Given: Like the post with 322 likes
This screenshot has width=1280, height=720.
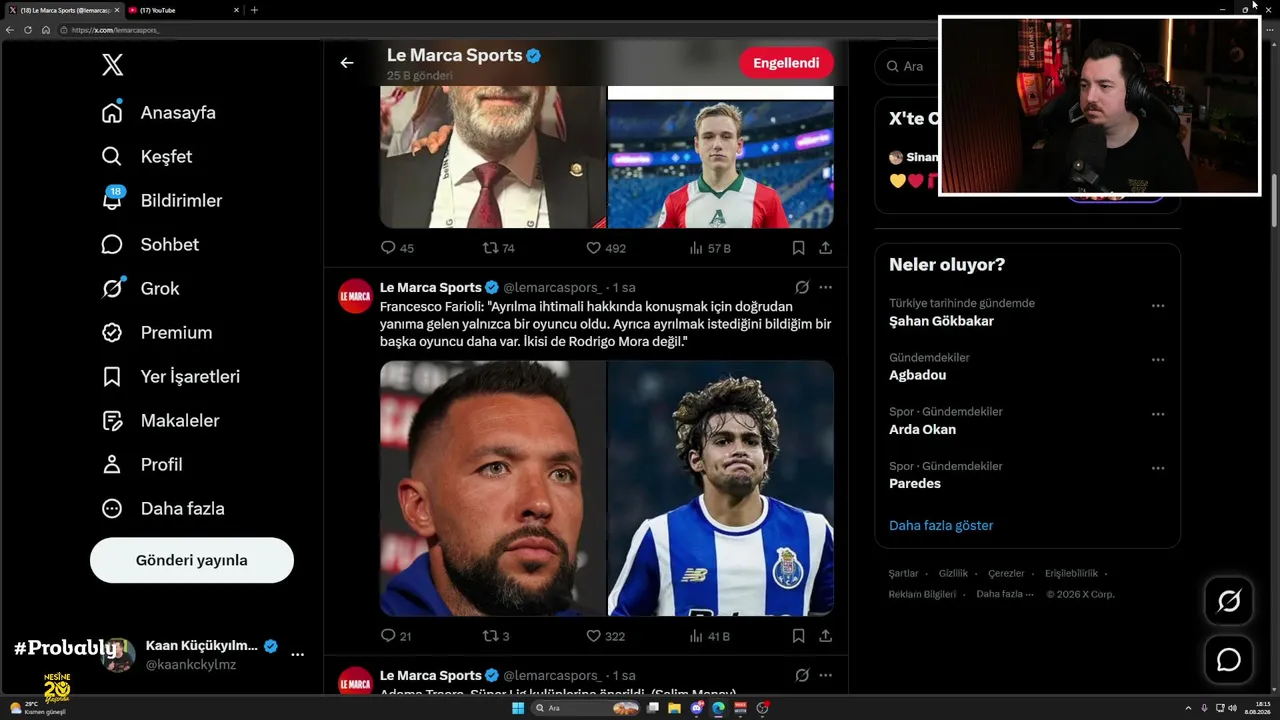Looking at the screenshot, I should click(x=605, y=636).
